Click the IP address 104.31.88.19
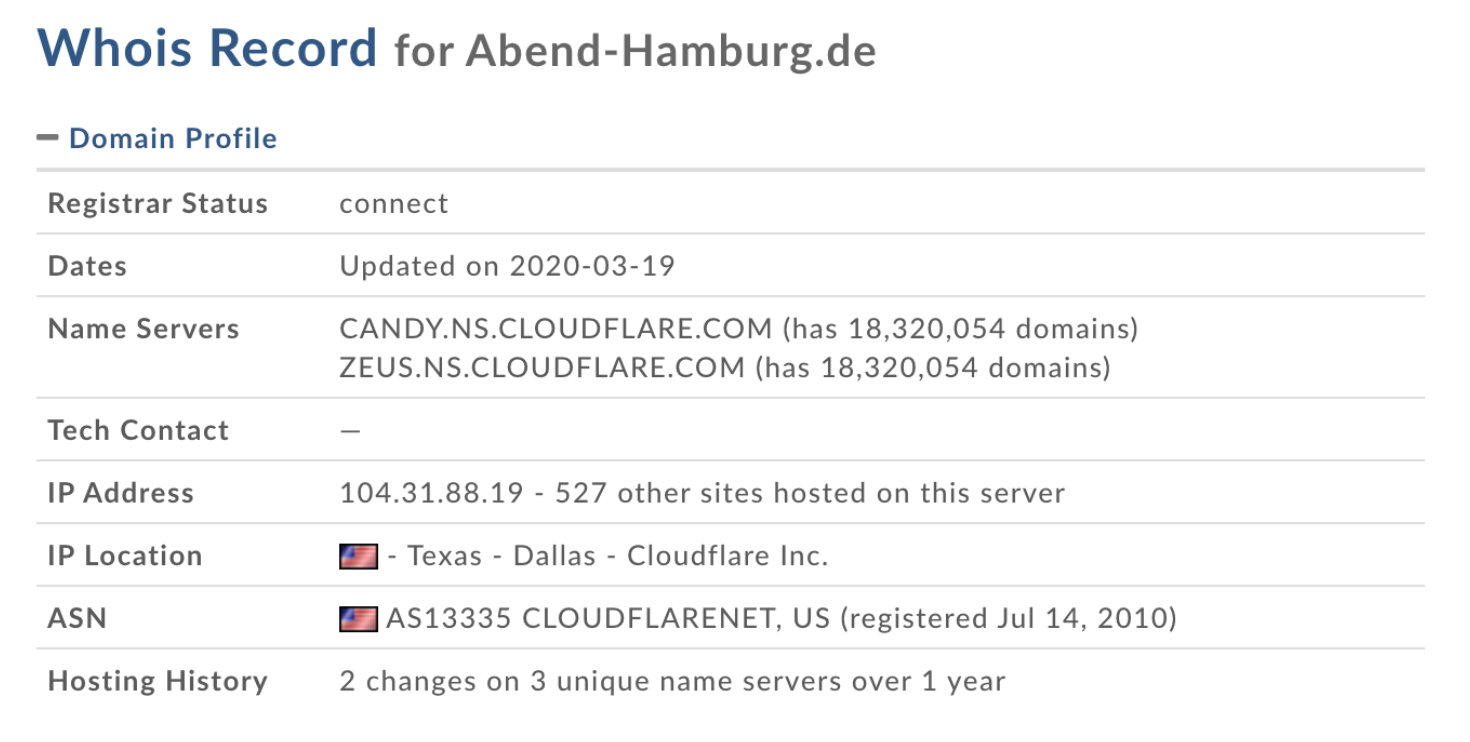The height and width of the screenshot is (742, 1470). pyautogui.click(x=431, y=493)
